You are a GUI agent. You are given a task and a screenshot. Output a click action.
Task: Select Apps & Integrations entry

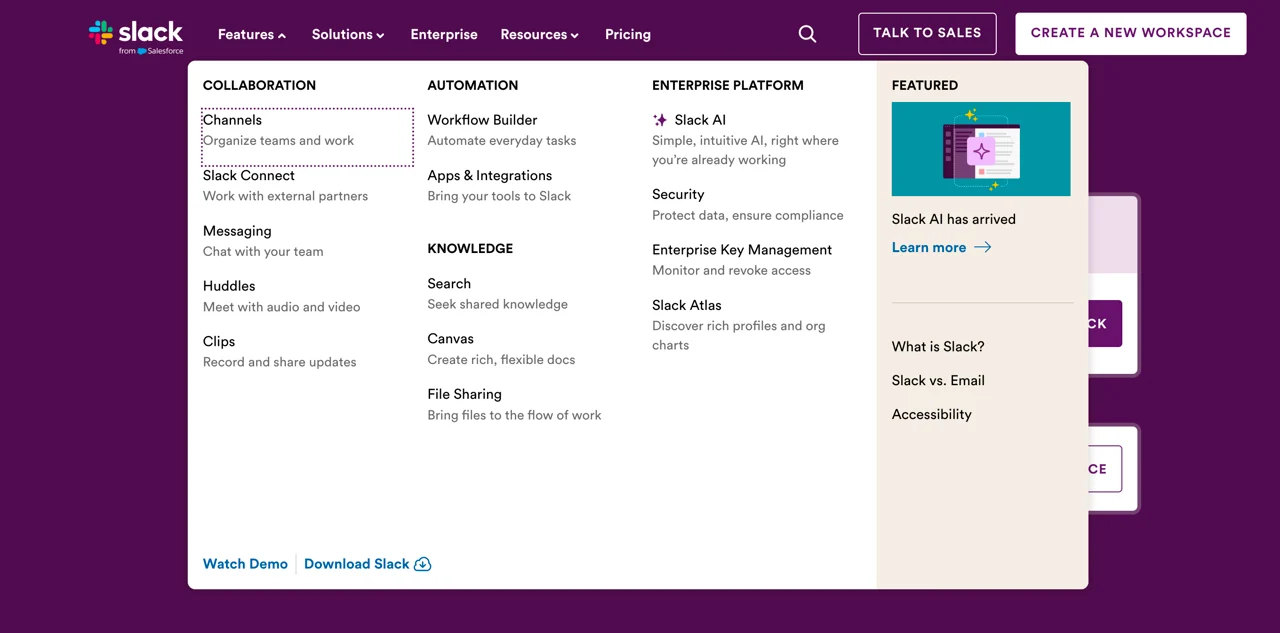(x=490, y=175)
